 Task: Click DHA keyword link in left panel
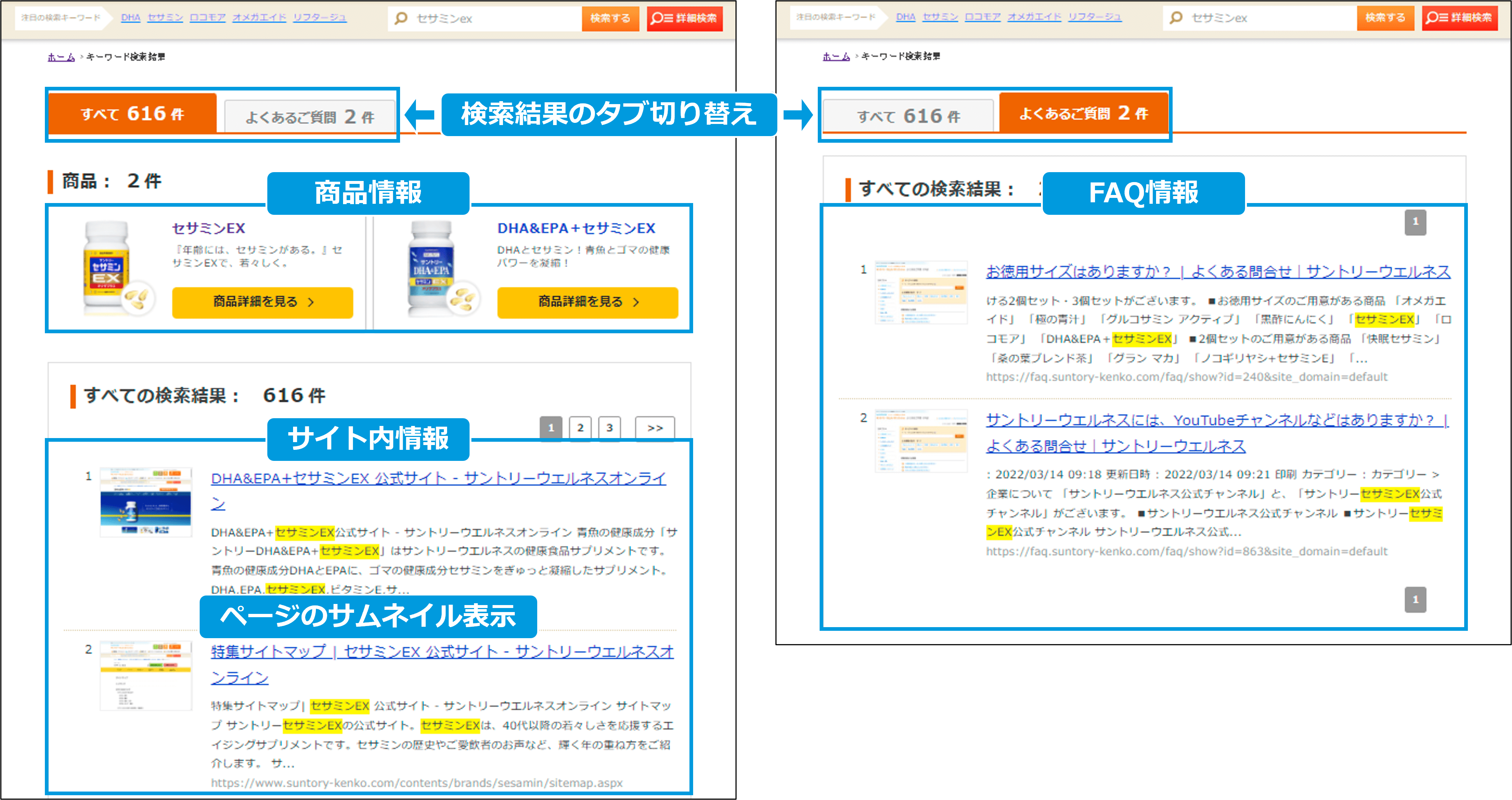[x=130, y=18]
